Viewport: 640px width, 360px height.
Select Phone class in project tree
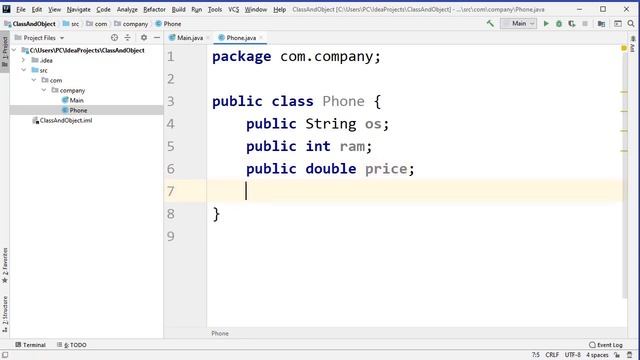(x=78, y=110)
